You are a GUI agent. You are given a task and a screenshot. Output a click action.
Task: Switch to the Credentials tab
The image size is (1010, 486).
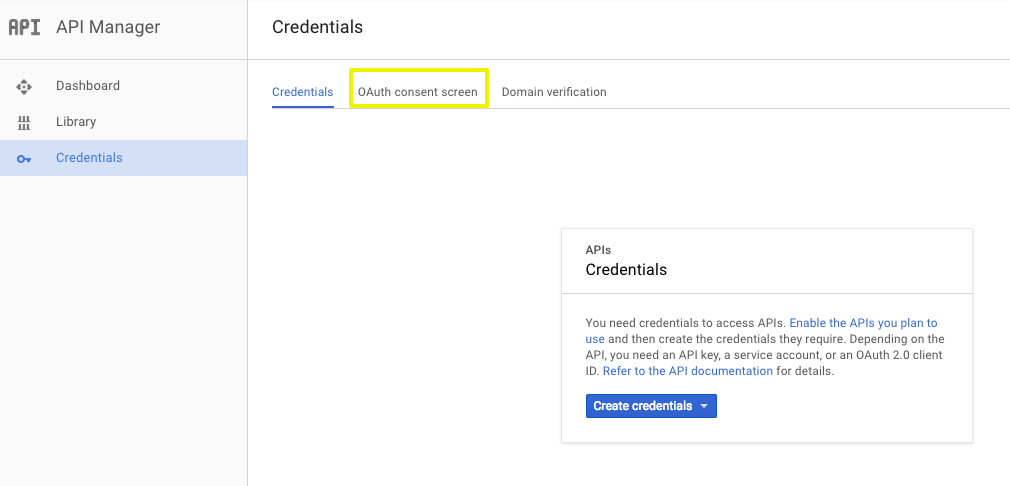[303, 92]
